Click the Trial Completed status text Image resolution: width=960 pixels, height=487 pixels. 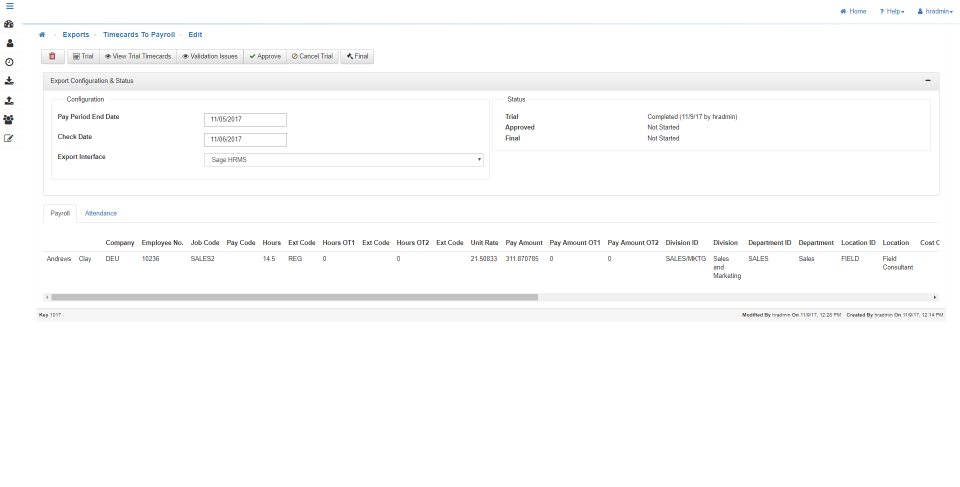click(x=692, y=116)
